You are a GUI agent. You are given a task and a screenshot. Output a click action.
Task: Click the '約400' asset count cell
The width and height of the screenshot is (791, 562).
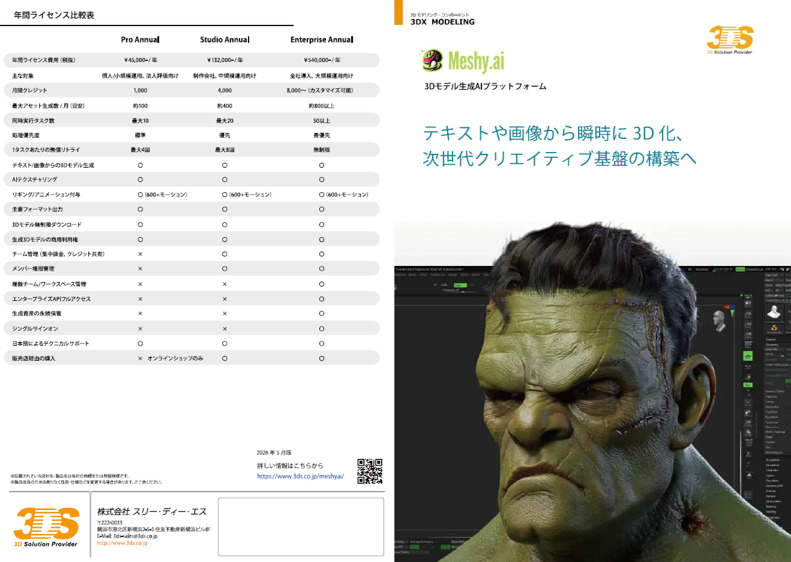pos(224,106)
